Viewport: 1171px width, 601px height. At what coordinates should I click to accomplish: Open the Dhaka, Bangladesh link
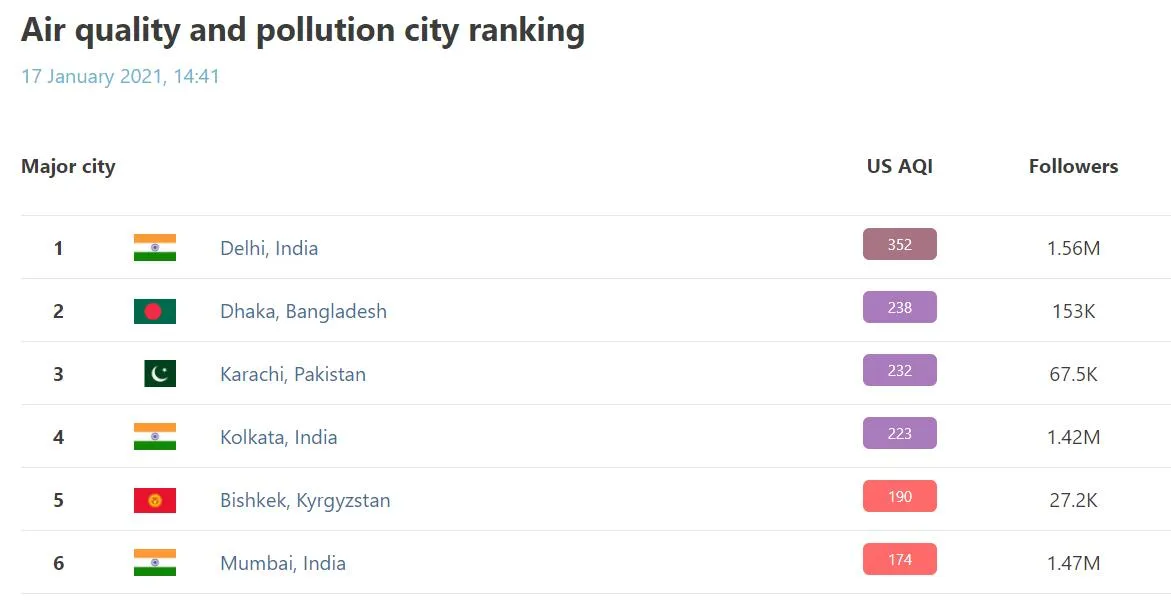point(303,311)
